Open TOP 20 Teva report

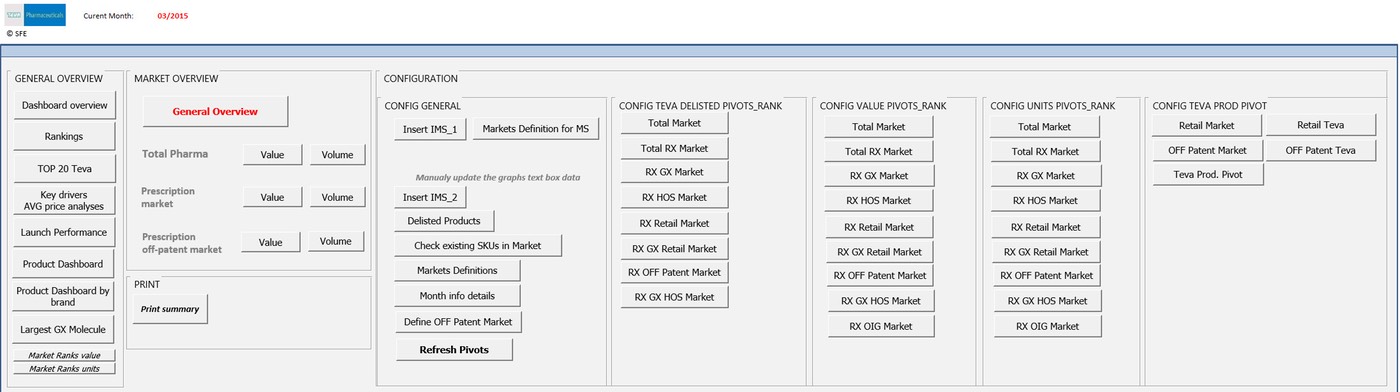click(x=65, y=168)
